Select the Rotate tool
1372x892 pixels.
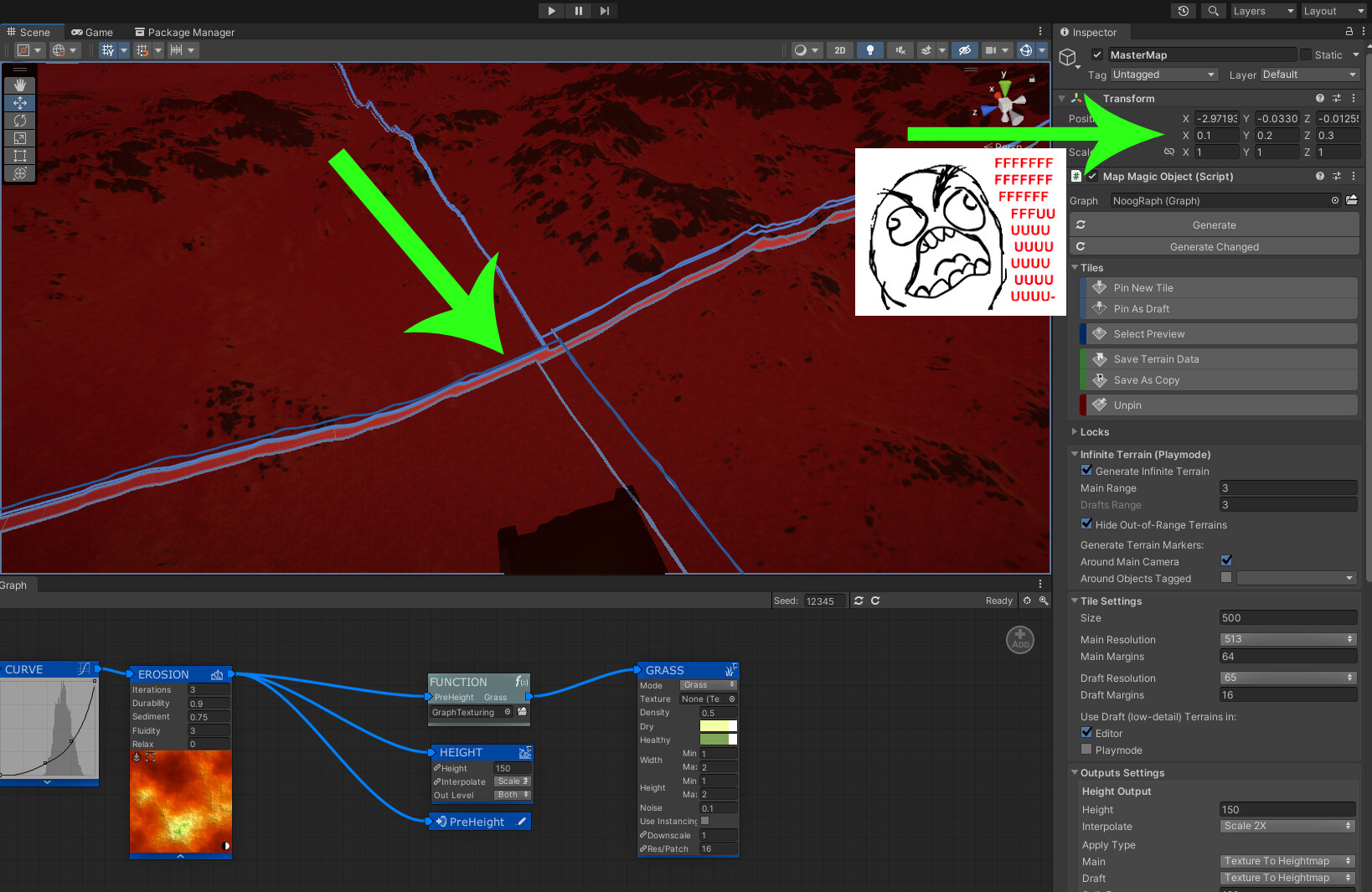19,121
